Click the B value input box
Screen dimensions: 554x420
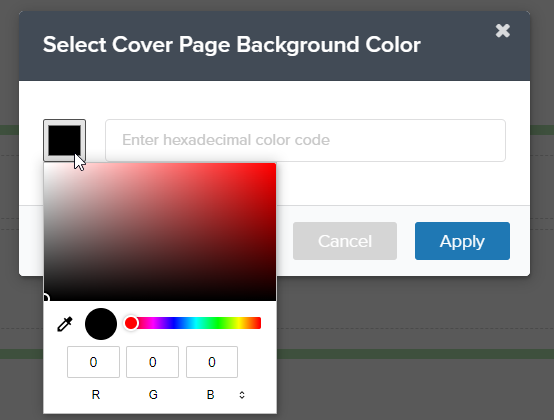[212, 362]
